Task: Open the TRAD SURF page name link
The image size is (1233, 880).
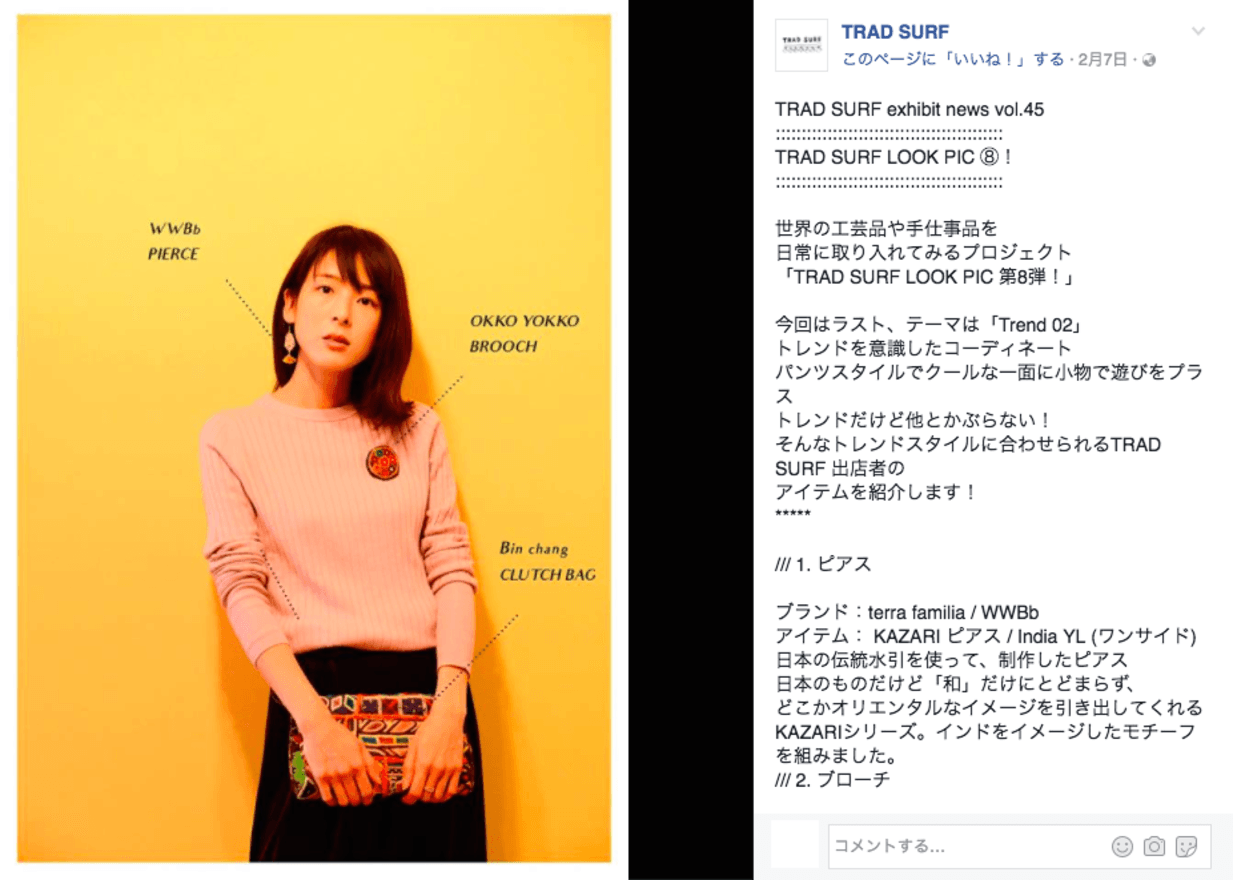Action: coord(895,32)
